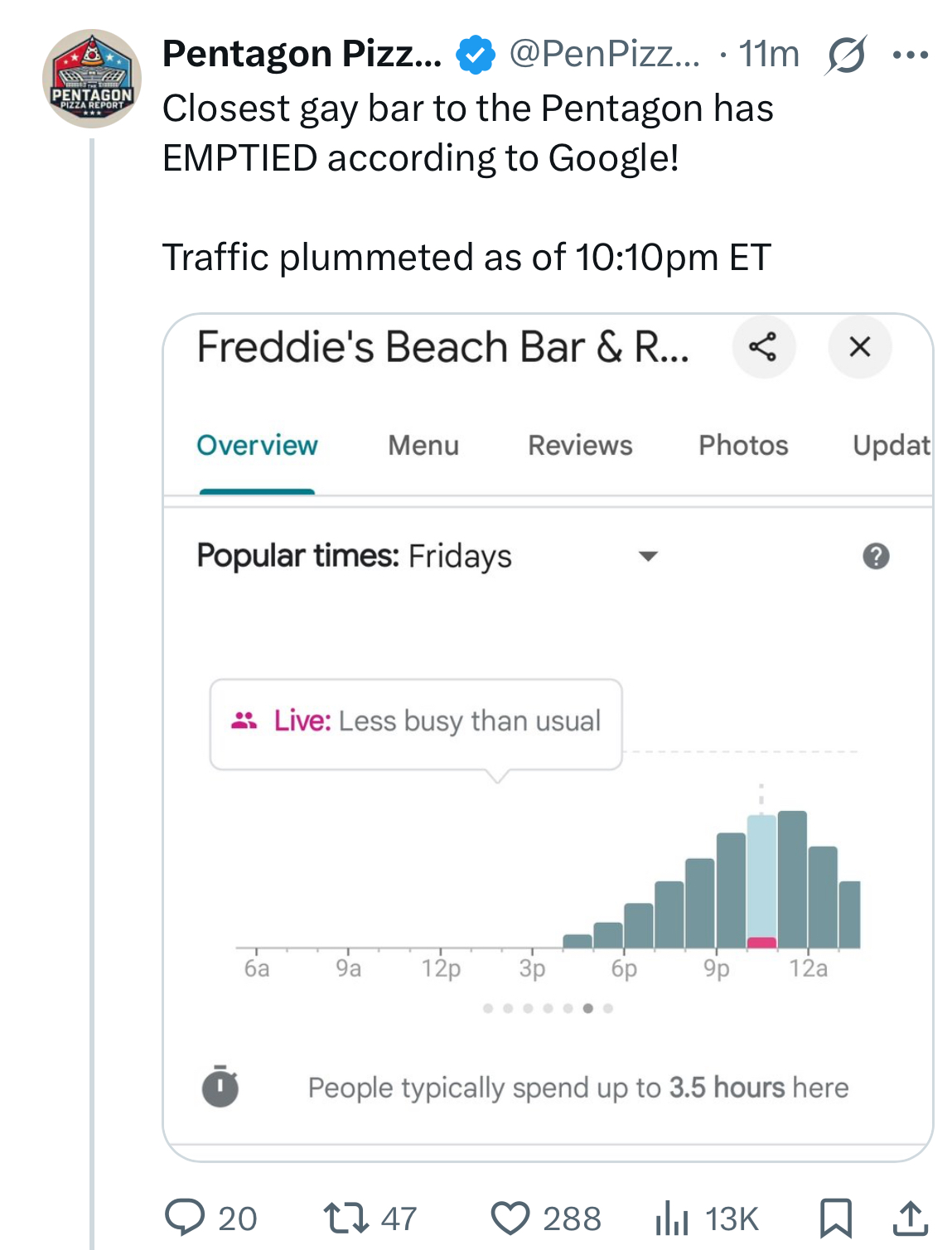
Task: Click the Pentagon Pizz... display name
Action: coord(302,54)
